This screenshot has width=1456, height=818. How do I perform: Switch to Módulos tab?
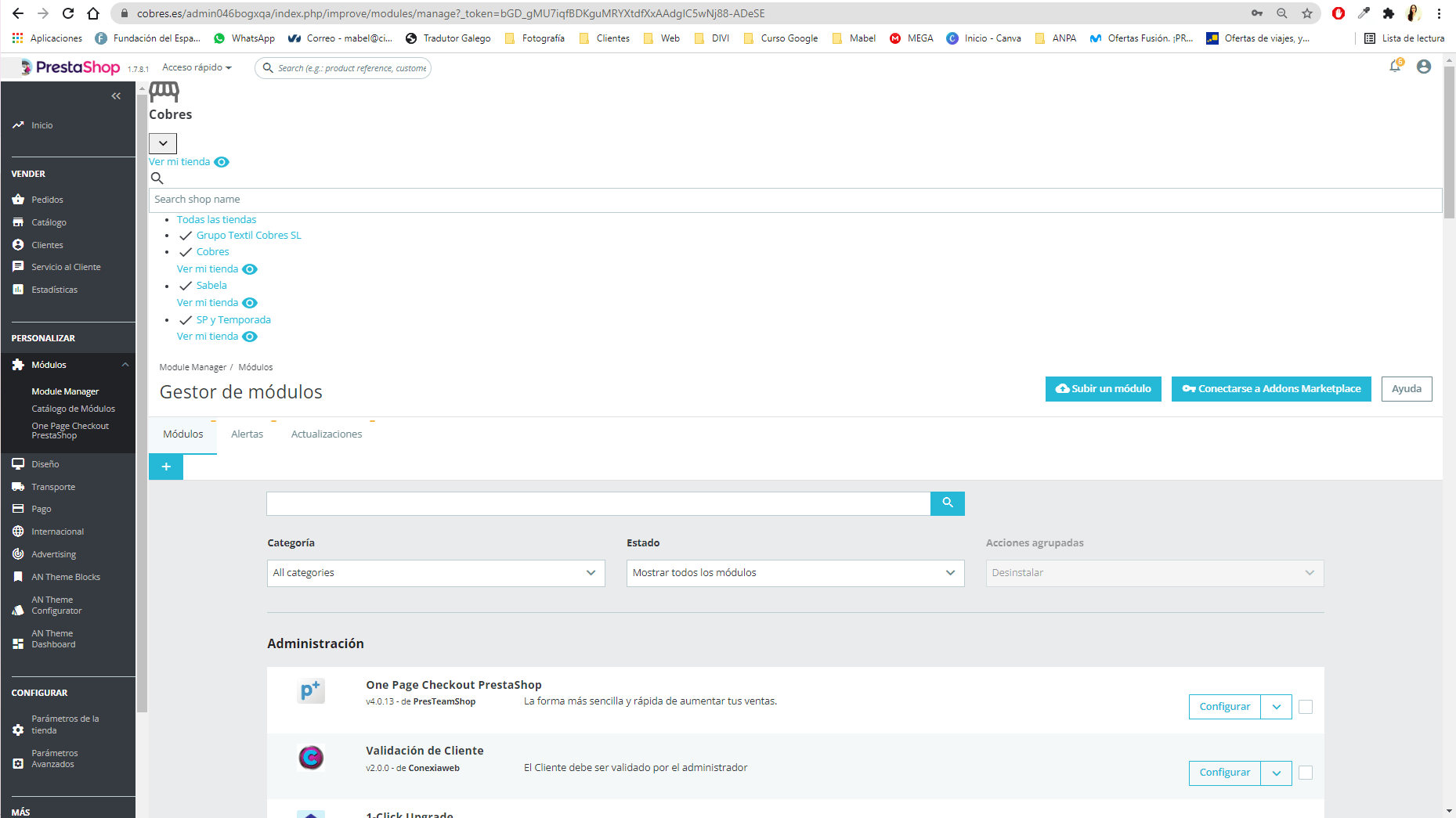[183, 434]
